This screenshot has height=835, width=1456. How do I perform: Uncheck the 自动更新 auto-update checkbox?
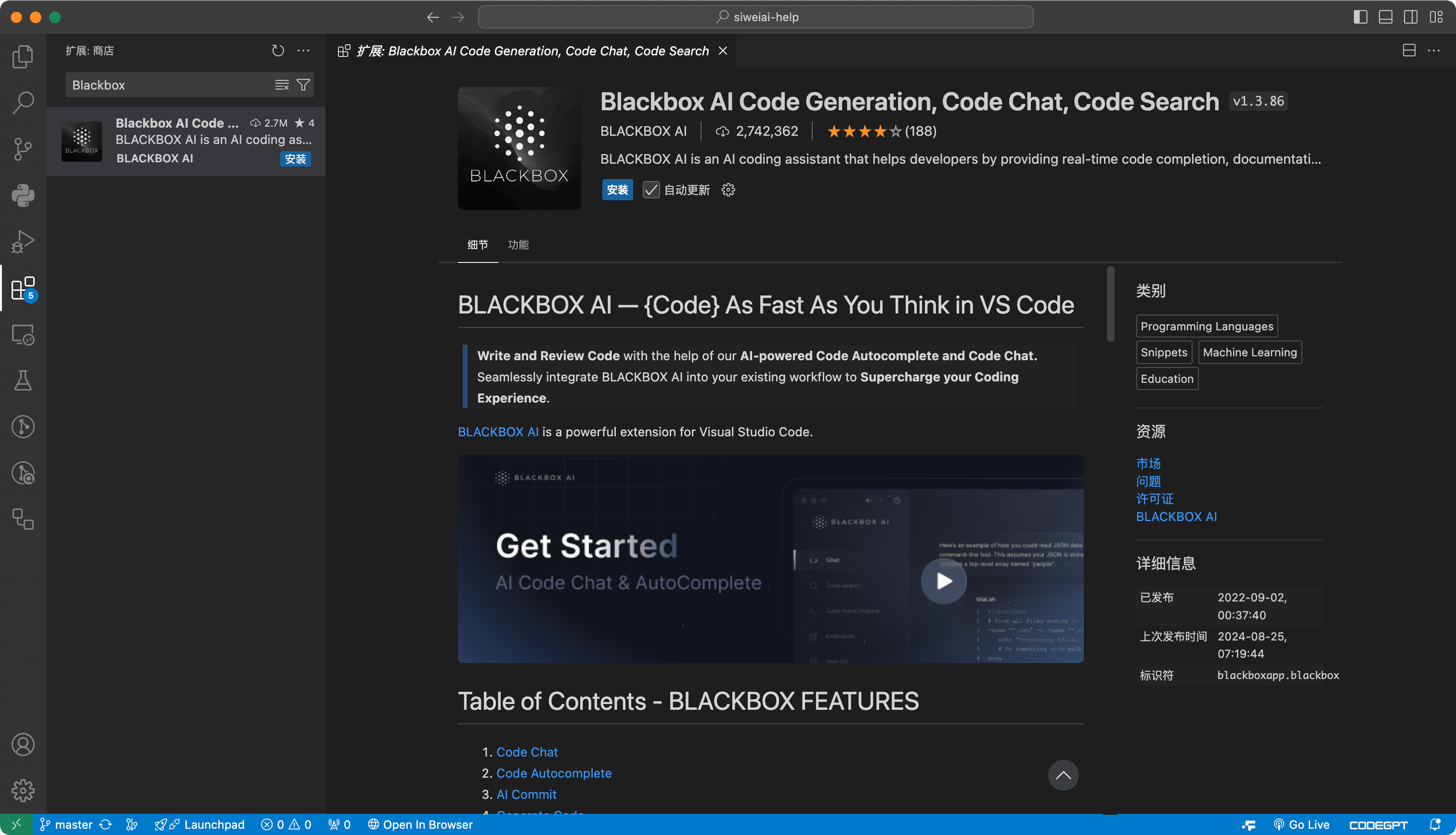650,189
